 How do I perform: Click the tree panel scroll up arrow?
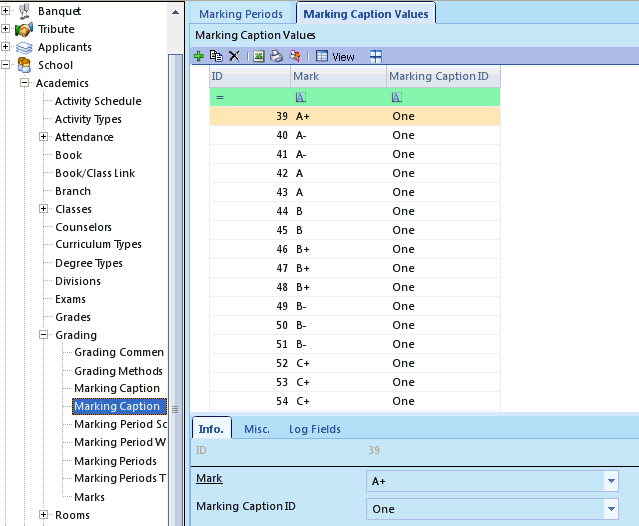176,12
